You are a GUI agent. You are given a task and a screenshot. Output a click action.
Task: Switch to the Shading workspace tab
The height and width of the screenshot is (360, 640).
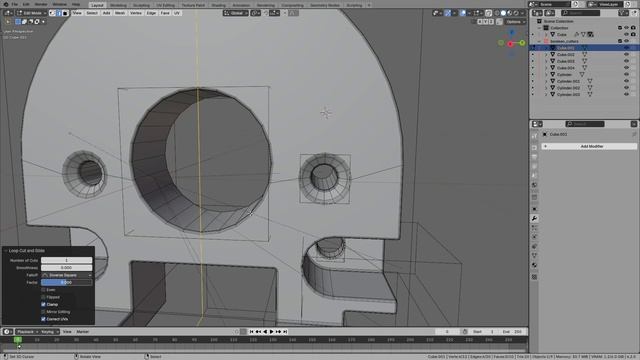pyautogui.click(x=218, y=5)
